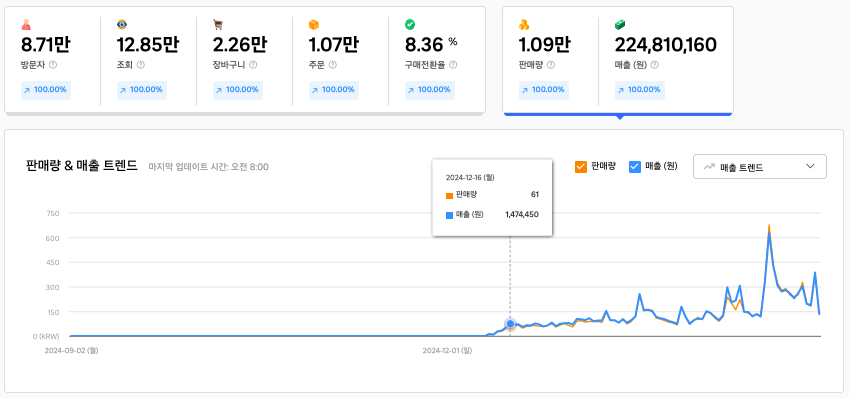Click the help icon next to 구매전환율
The width and height of the screenshot is (849, 398).
coord(453,65)
